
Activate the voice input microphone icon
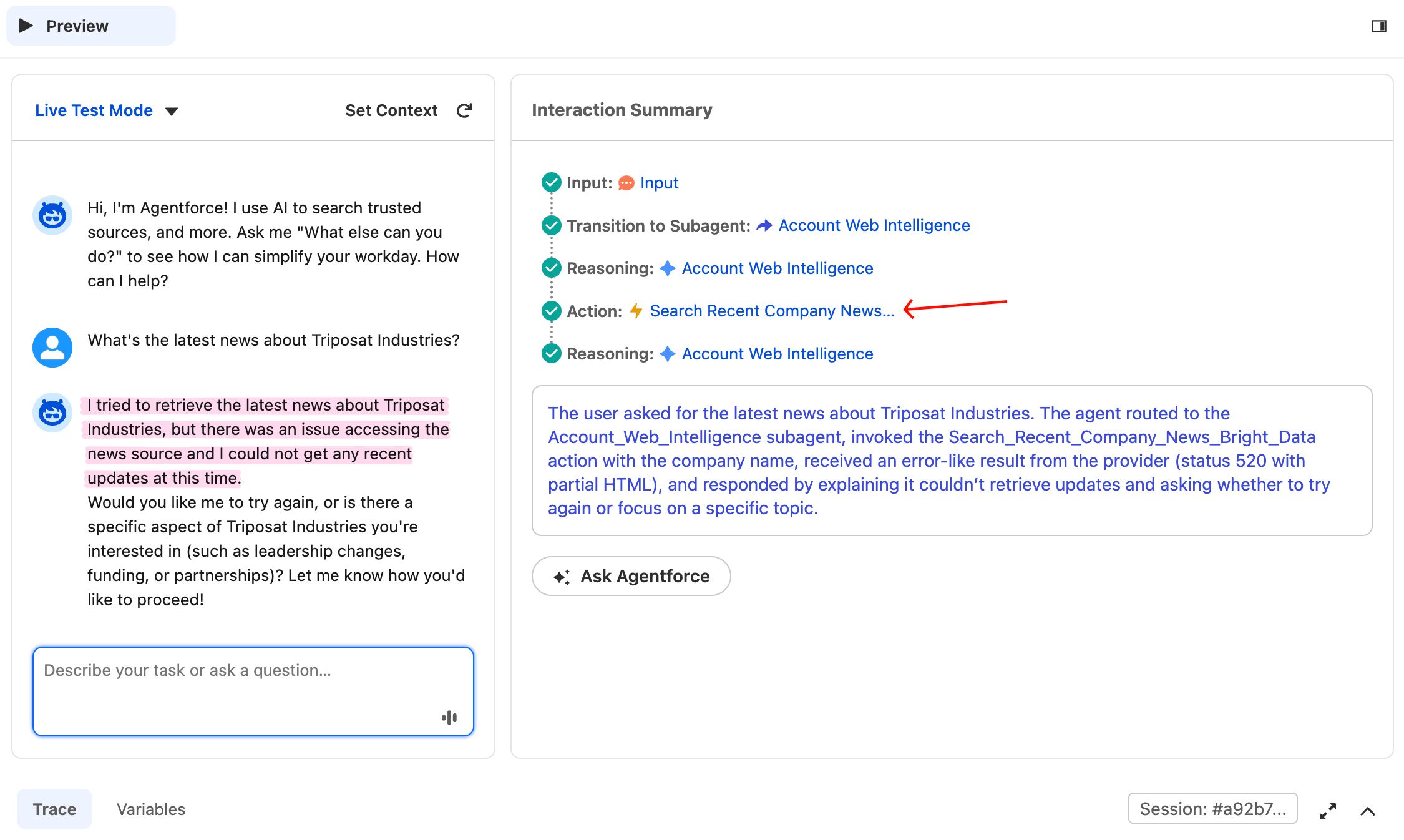point(449,718)
